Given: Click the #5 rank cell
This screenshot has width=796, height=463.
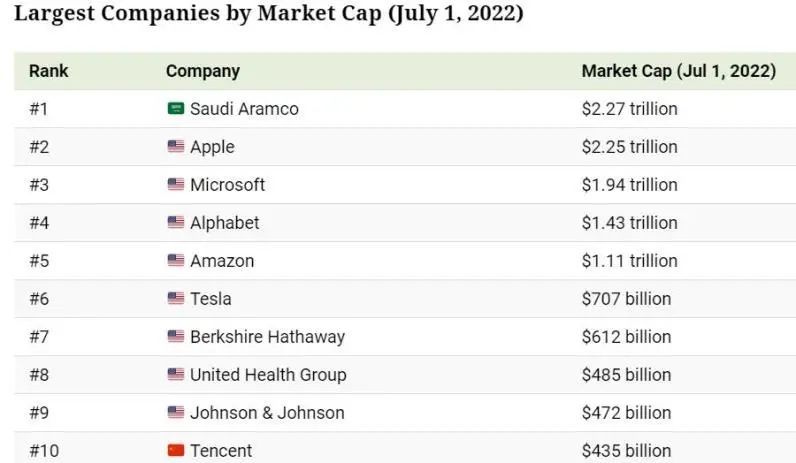Looking at the screenshot, I should (39, 261).
